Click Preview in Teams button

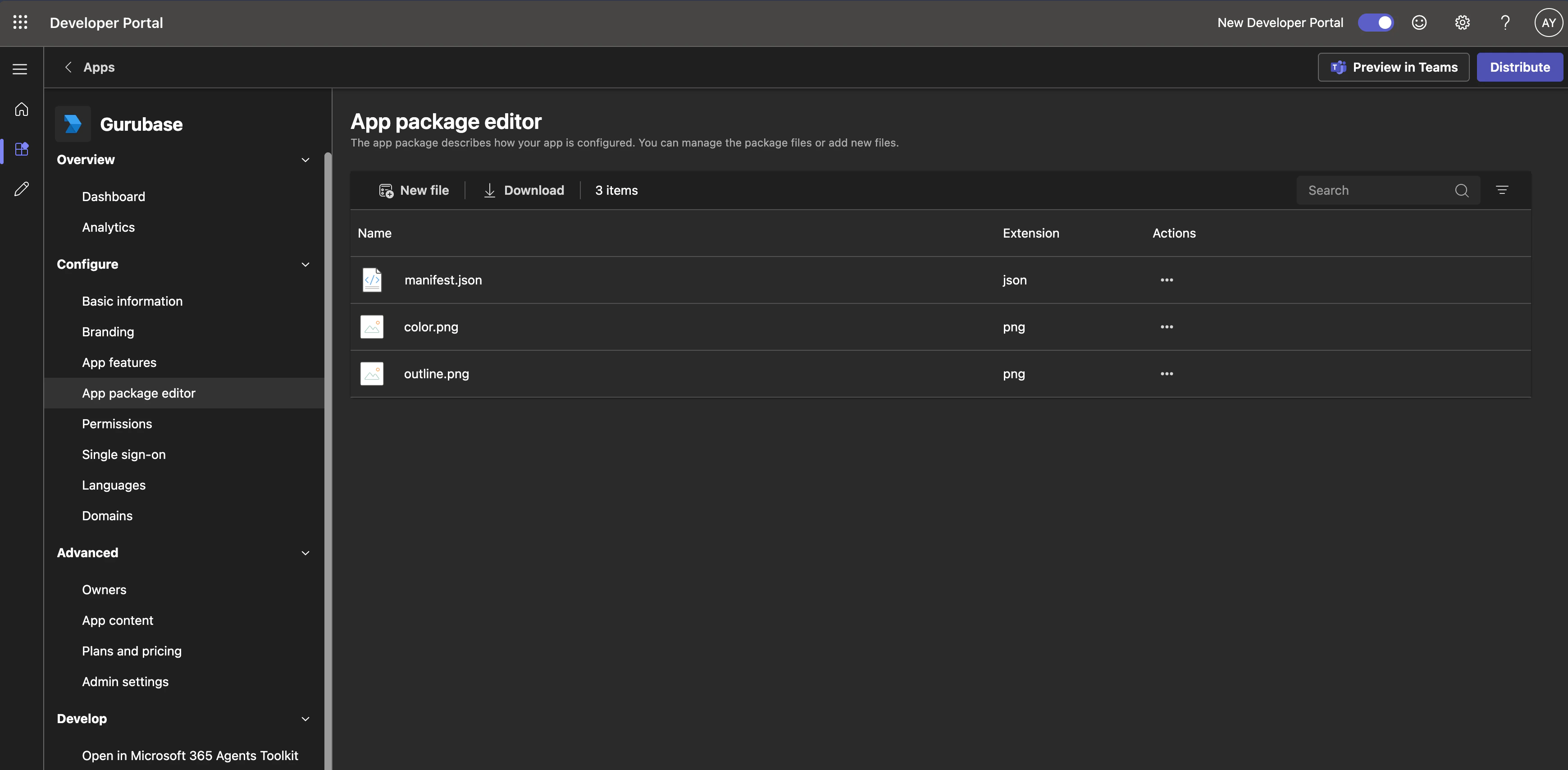pos(1393,67)
